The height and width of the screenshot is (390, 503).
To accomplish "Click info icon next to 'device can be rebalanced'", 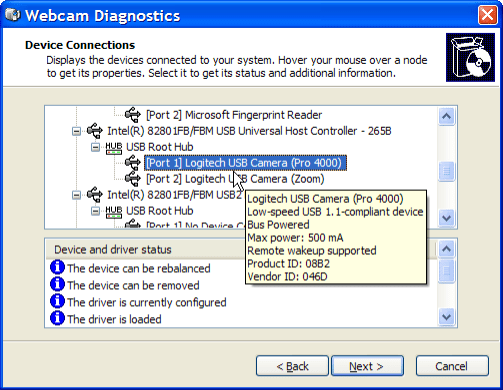I will click(x=57, y=267).
